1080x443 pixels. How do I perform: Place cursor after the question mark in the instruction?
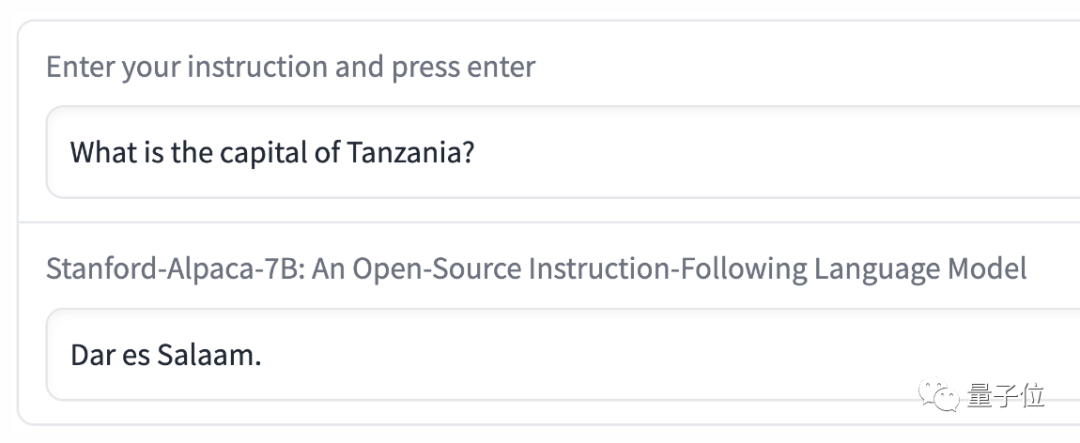(x=476, y=153)
